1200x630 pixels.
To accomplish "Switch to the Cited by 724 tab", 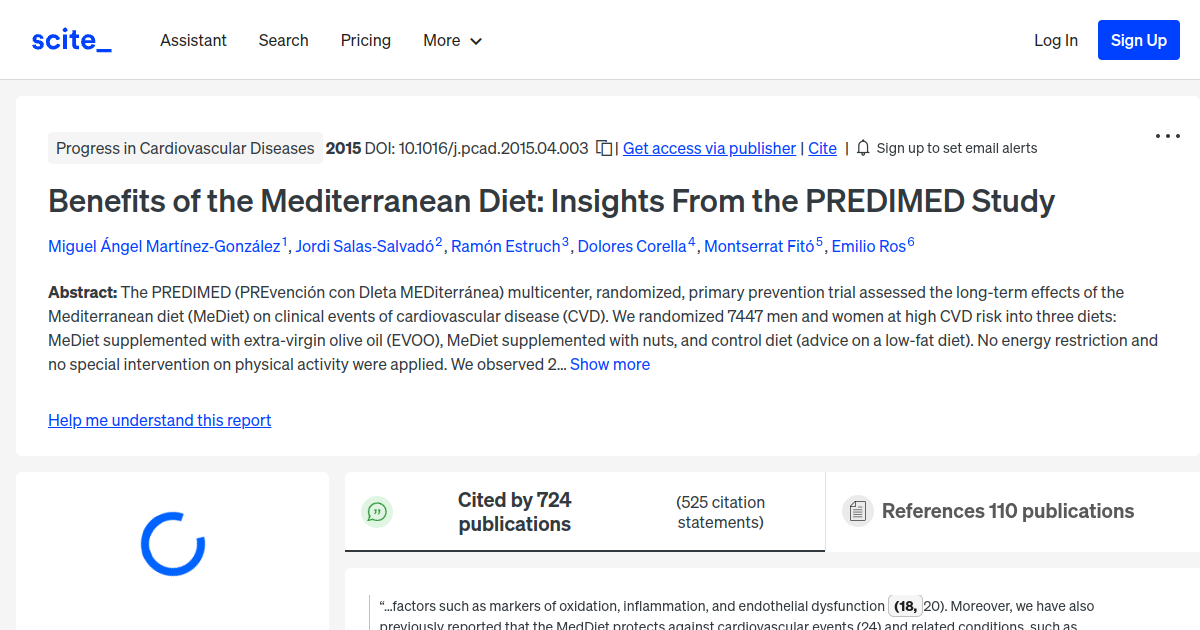I will 514,511.
